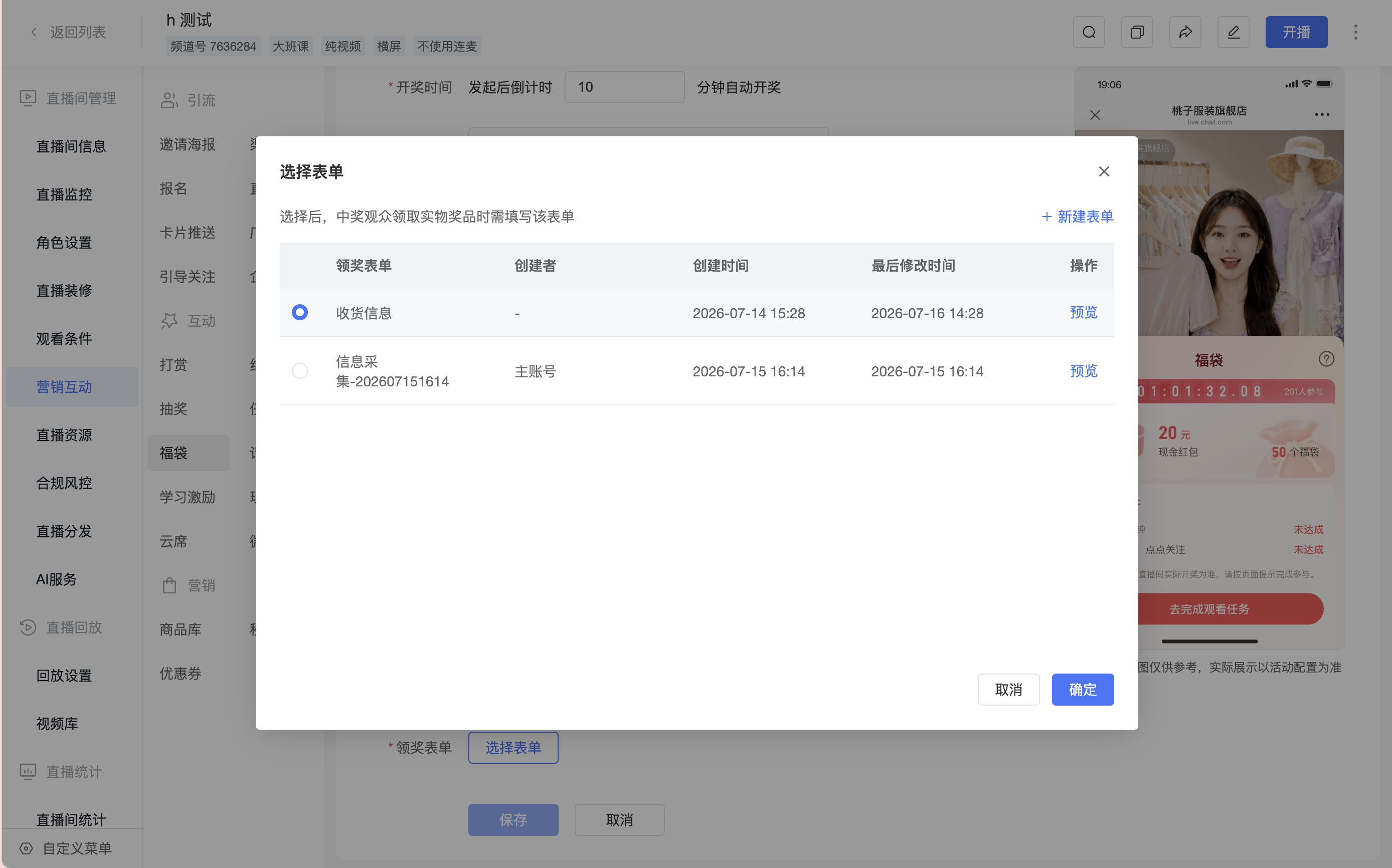Click the 开奖时间 minutes input field
Screen dimensions: 1392x868
pos(624,87)
